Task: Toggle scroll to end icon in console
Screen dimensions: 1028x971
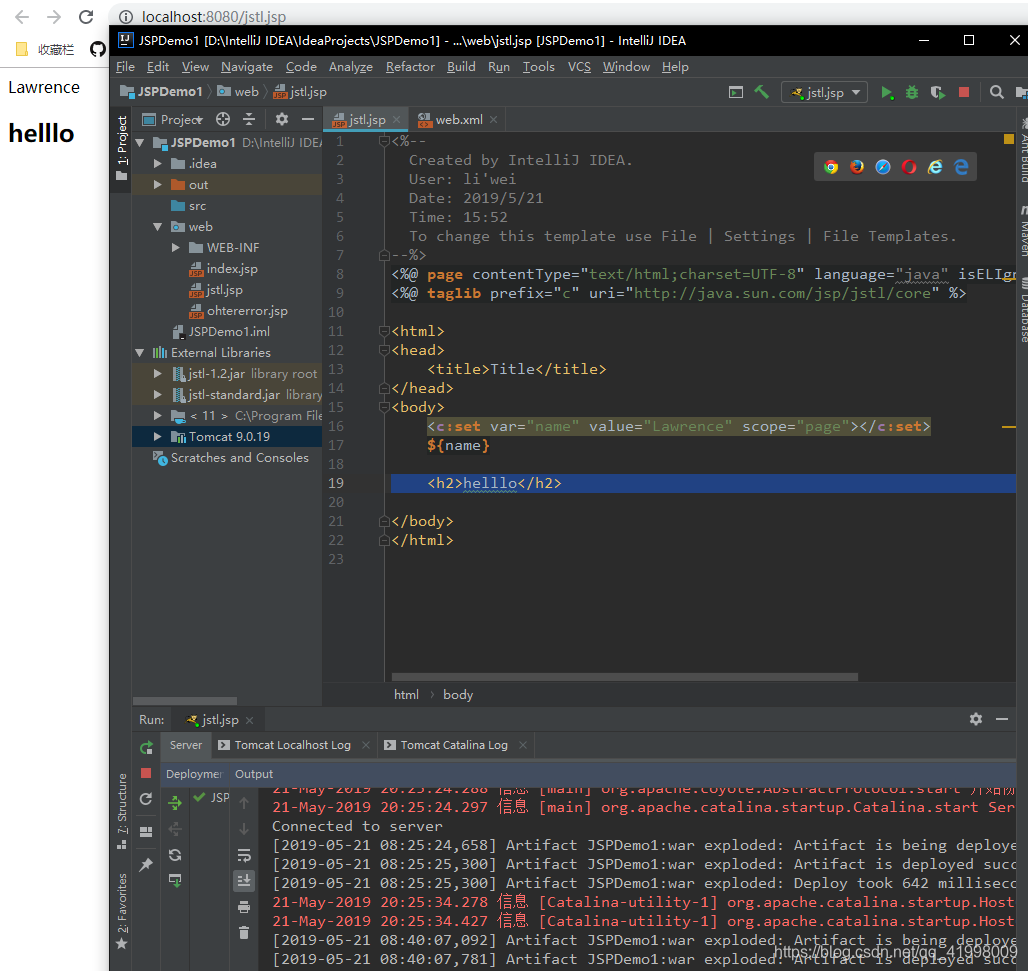Action: coord(244,881)
